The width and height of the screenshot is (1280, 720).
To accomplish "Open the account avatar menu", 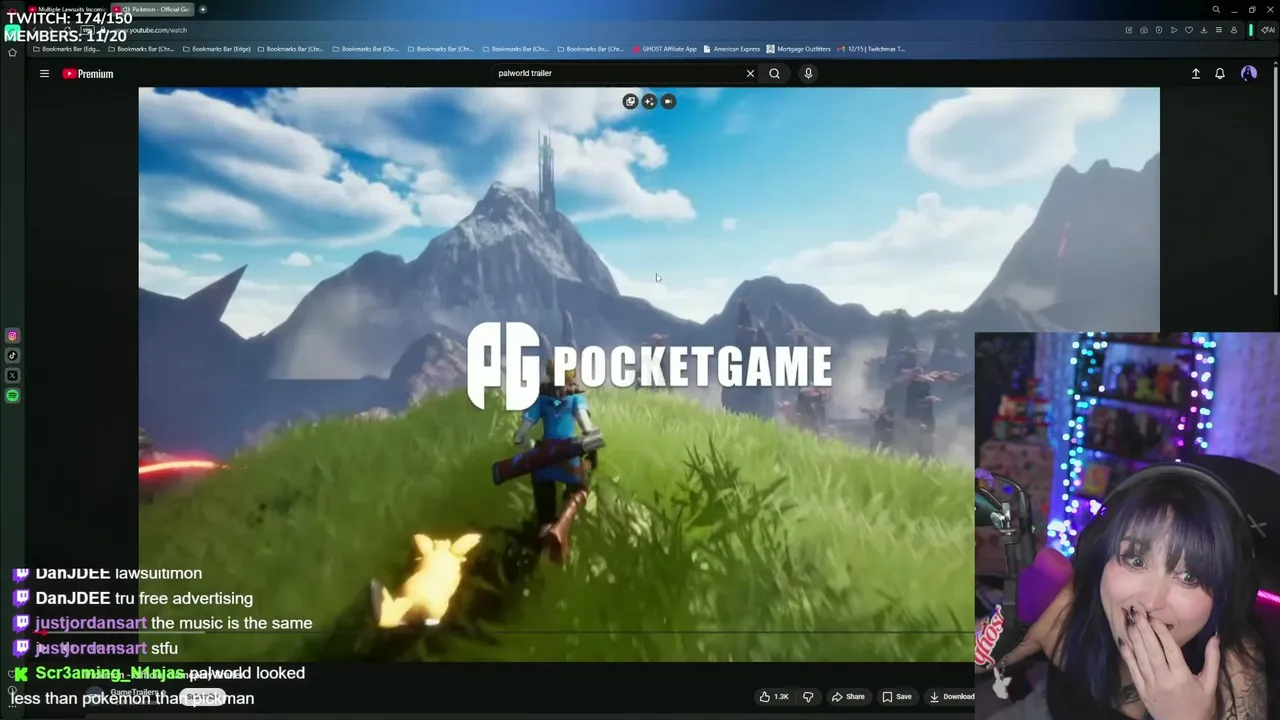I will click(x=1249, y=73).
